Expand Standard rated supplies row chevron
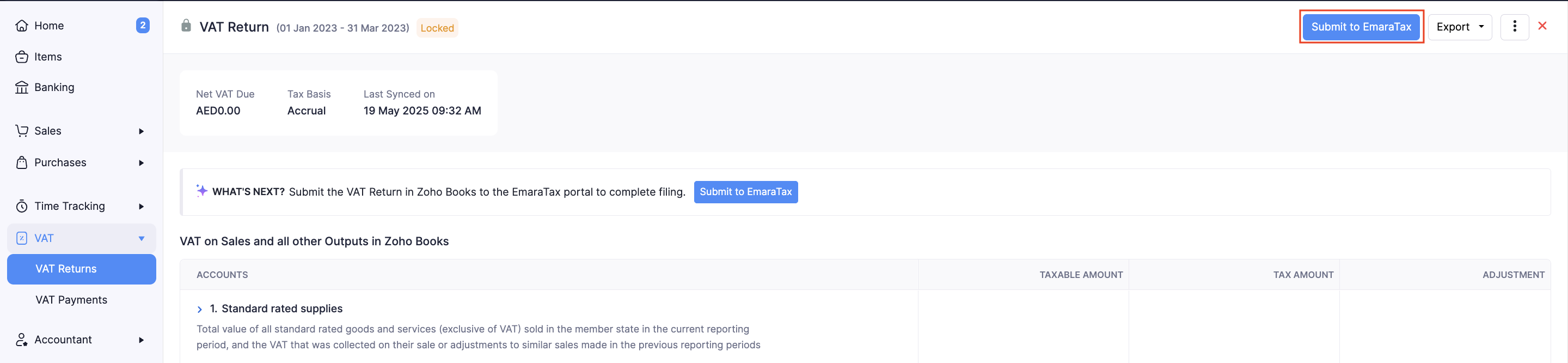The height and width of the screenshot is (363, 1568). [200, 310]
